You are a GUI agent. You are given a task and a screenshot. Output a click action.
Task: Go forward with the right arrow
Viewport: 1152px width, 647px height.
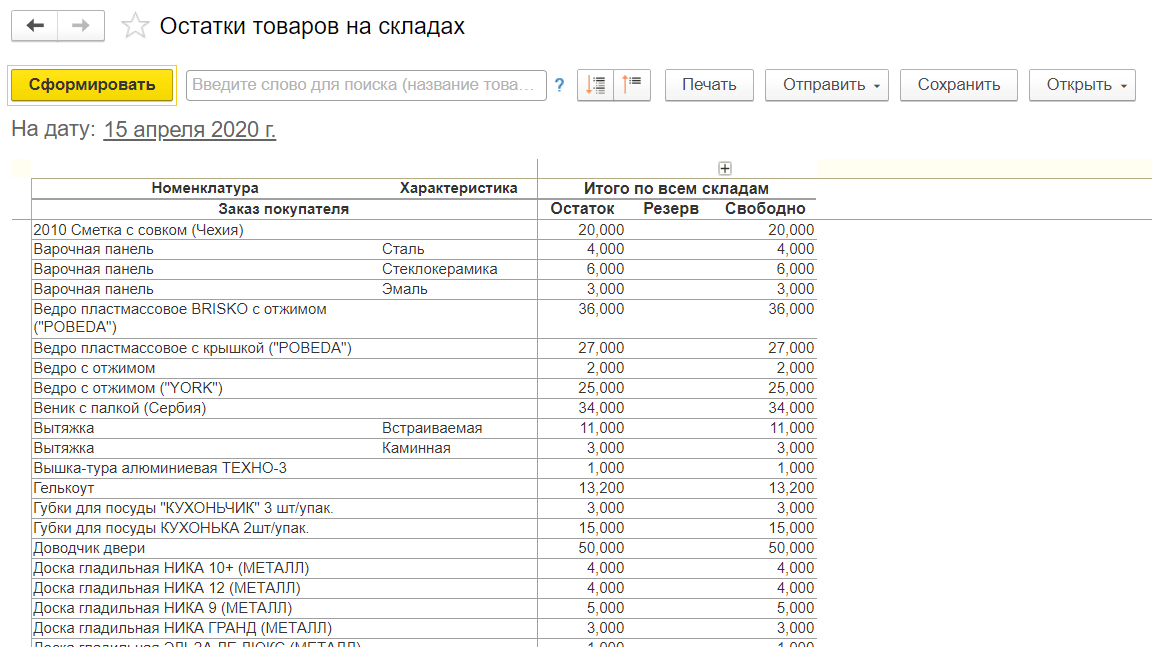[81, 26]
